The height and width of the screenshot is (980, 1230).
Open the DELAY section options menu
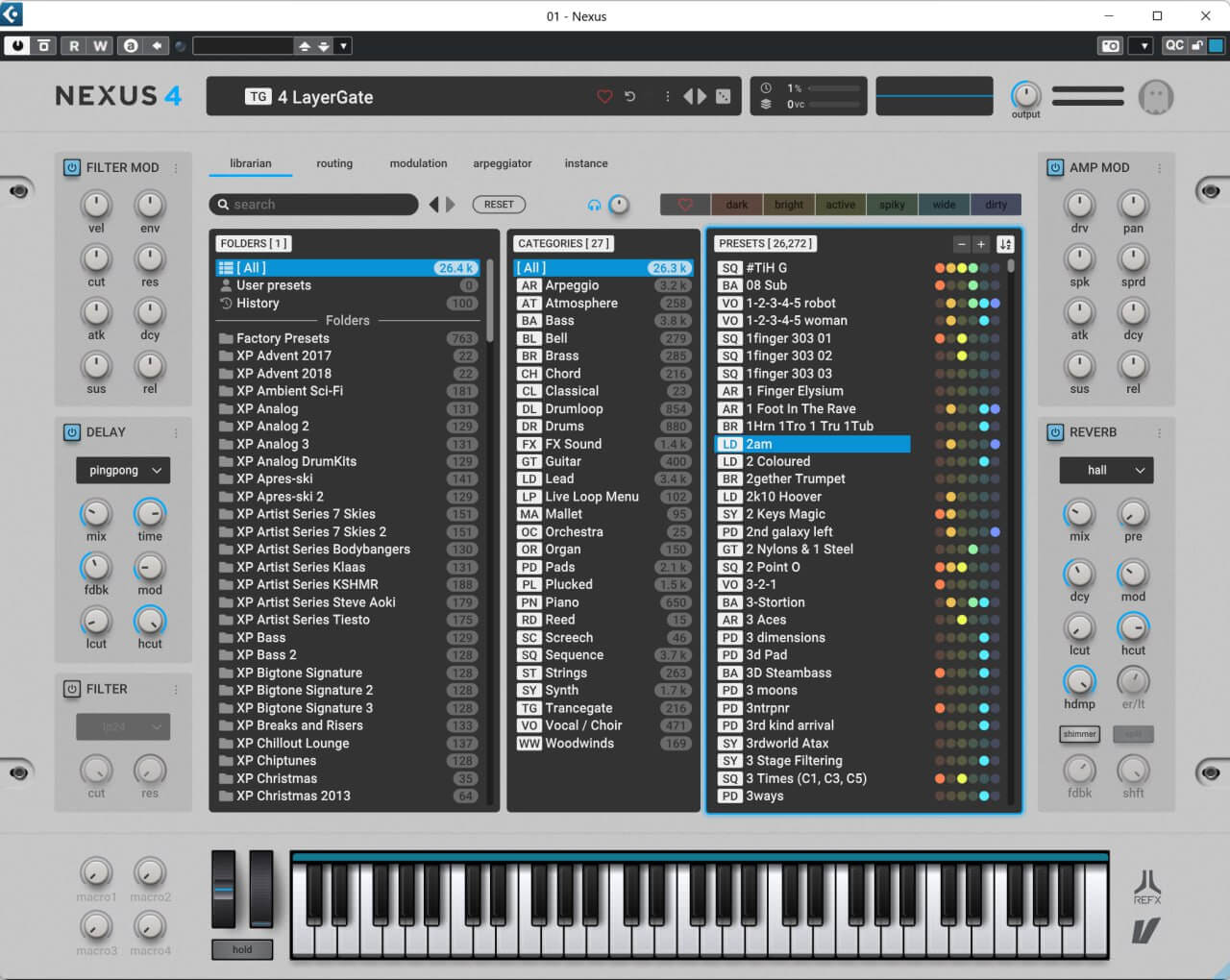(x=176, y=432)
